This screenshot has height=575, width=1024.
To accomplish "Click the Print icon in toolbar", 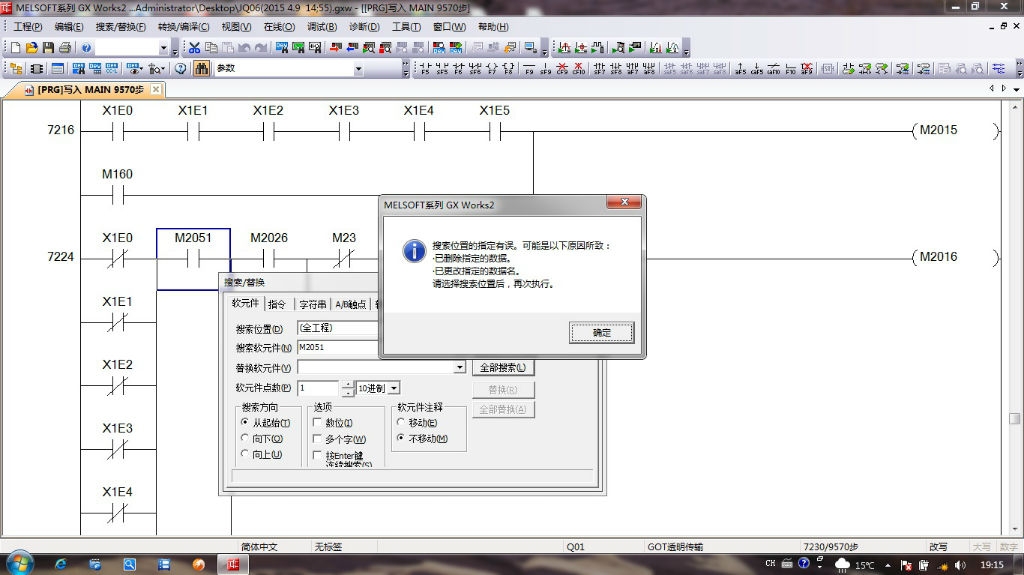I will (x=65, y=48).
